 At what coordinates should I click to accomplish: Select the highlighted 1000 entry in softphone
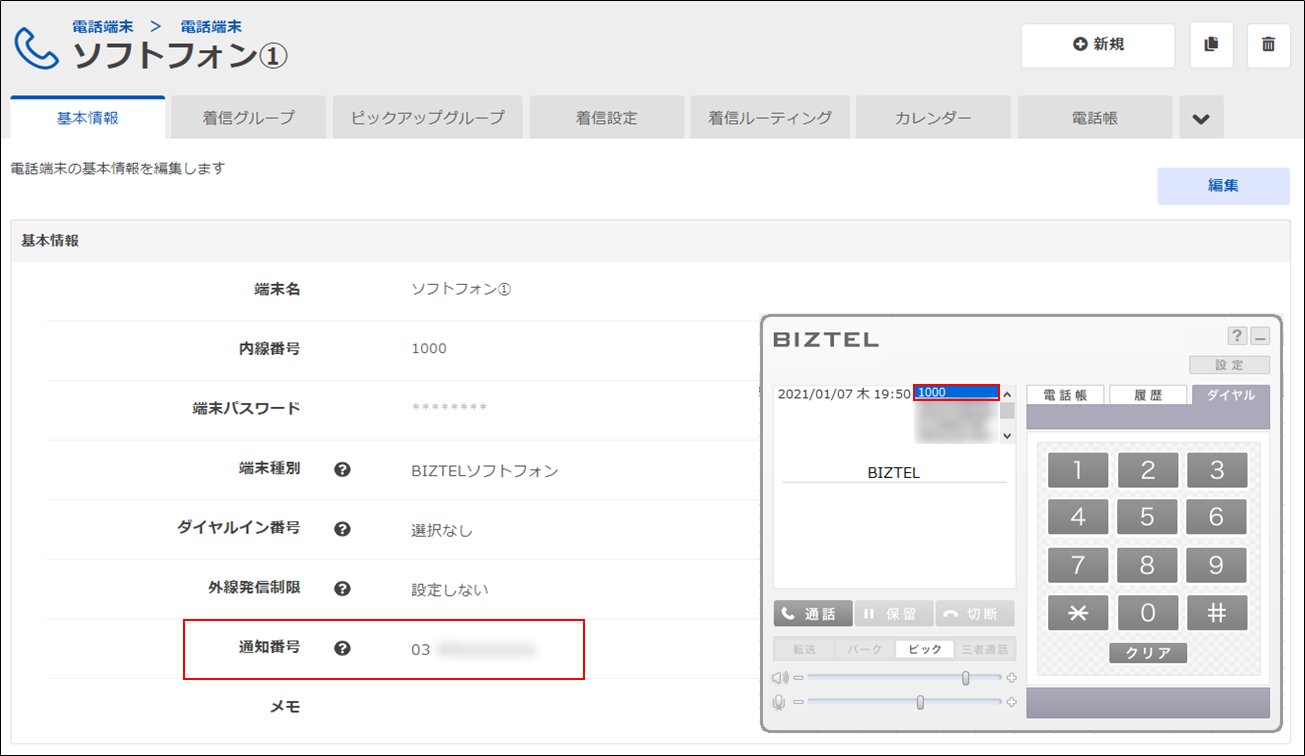pos(956,393)
